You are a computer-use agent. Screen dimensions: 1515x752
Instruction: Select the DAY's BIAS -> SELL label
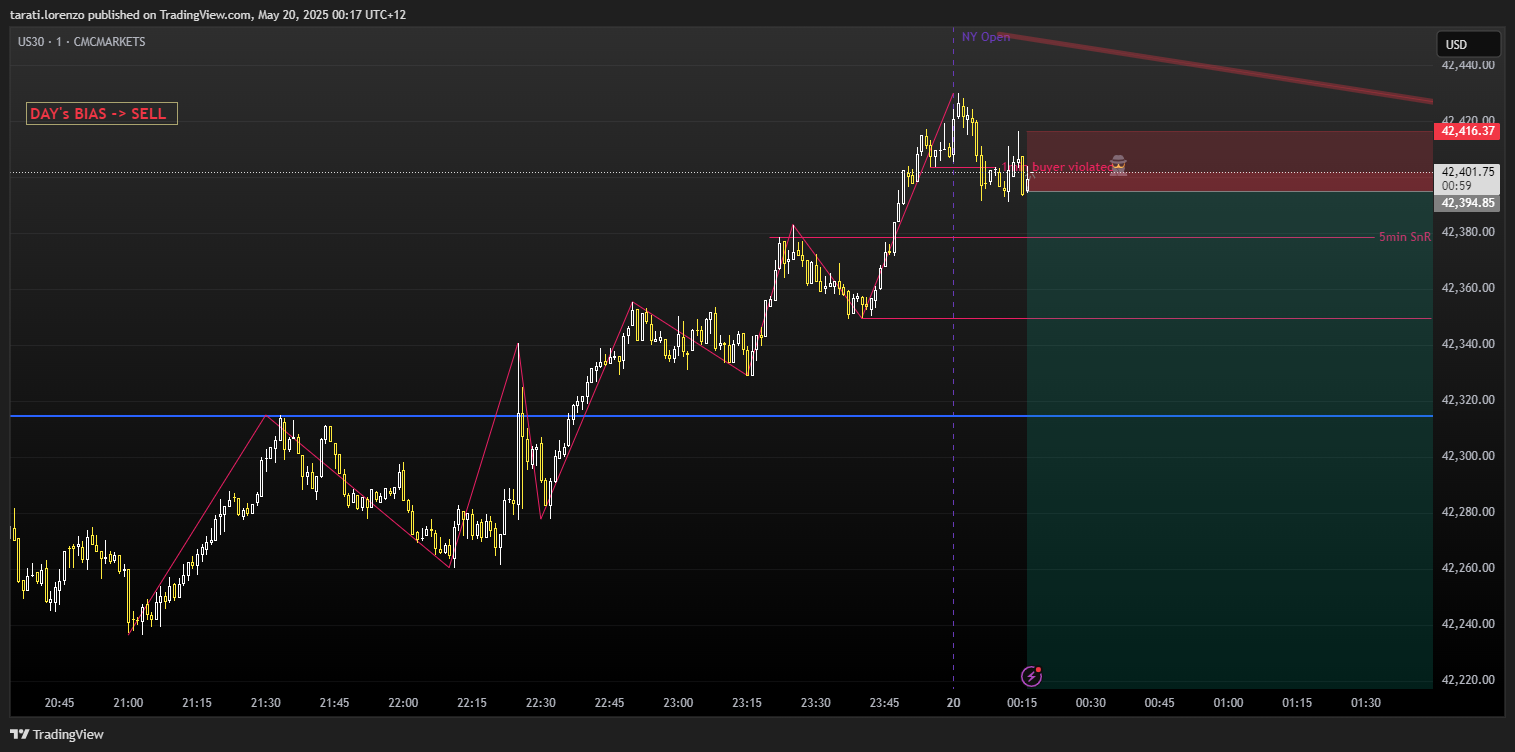[102, 114]
